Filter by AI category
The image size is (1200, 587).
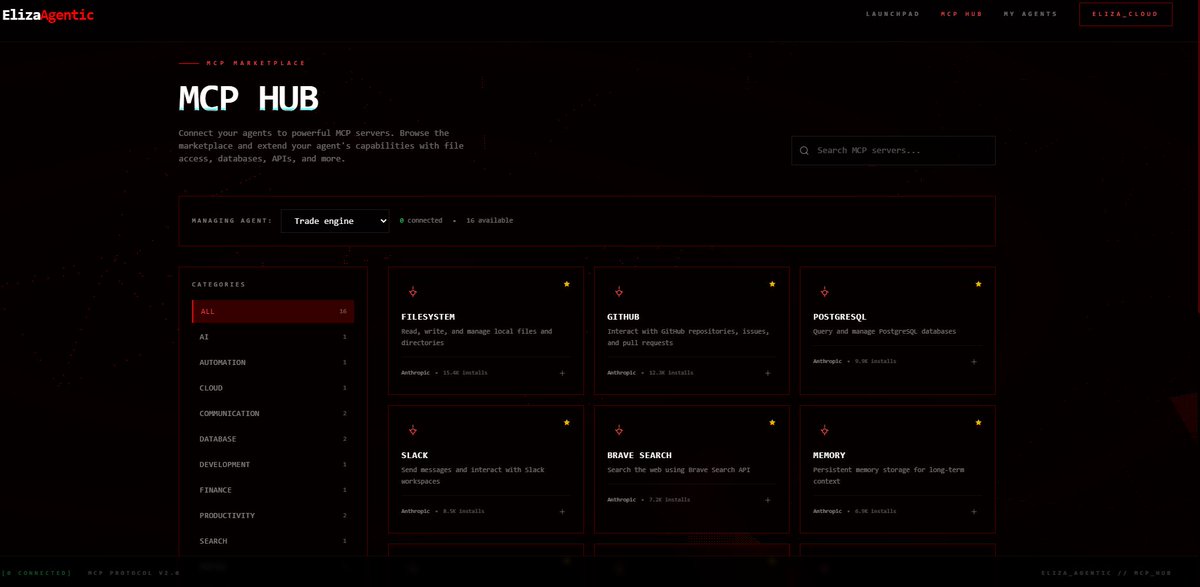point(273,337)
